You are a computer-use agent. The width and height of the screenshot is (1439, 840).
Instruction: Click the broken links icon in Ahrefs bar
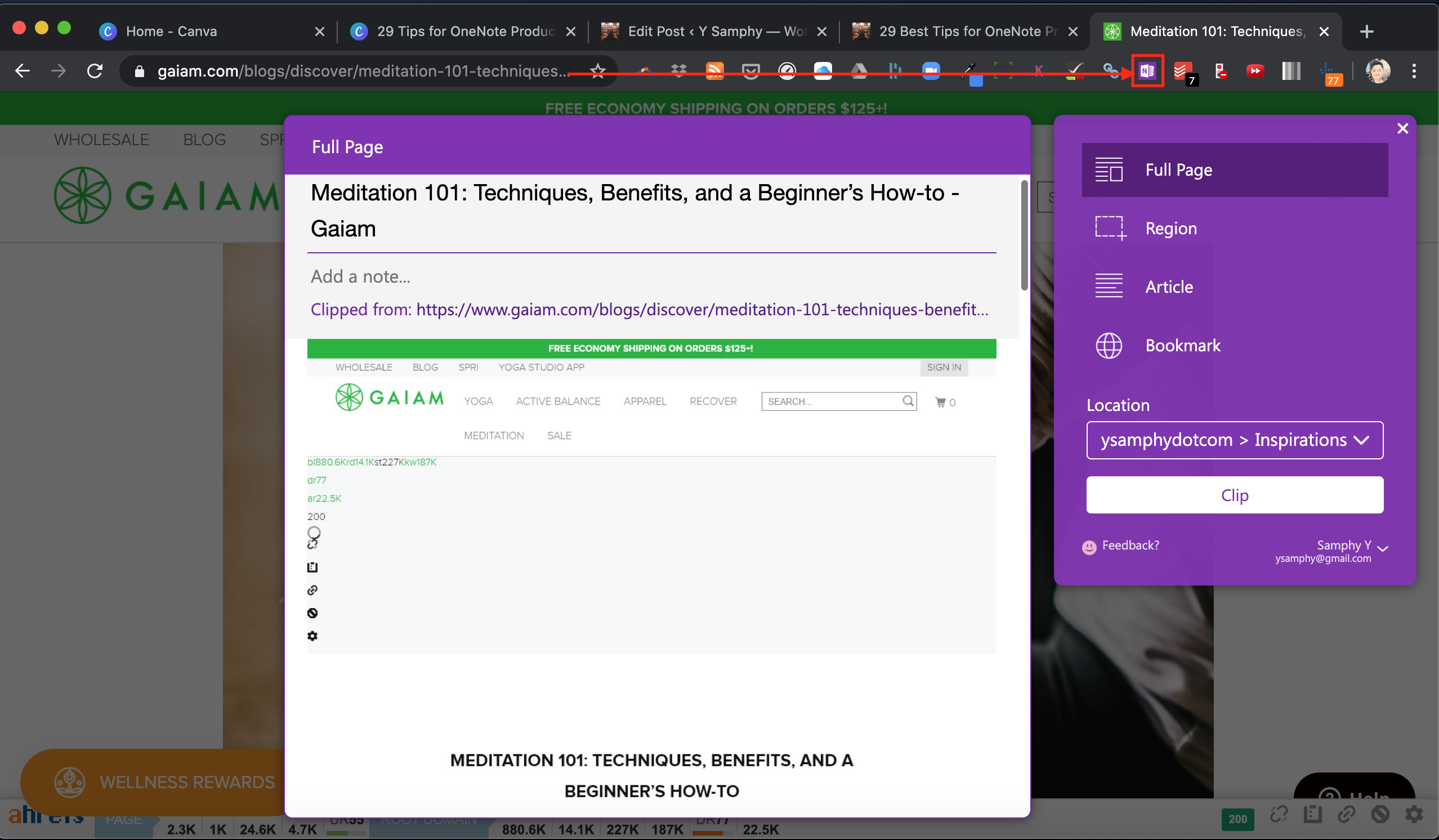pos(1279,814)
